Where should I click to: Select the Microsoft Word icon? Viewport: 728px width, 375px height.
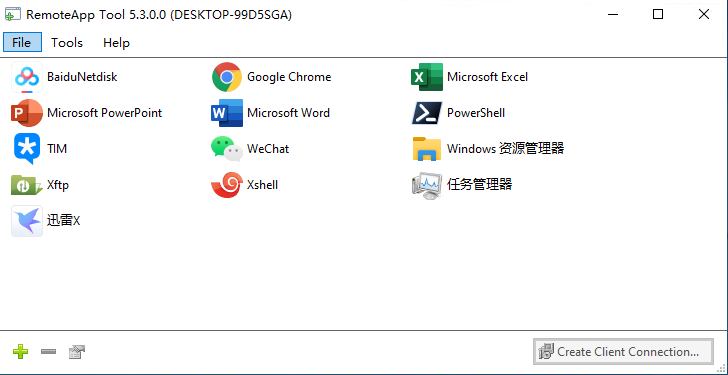click(x=227, y=113)
